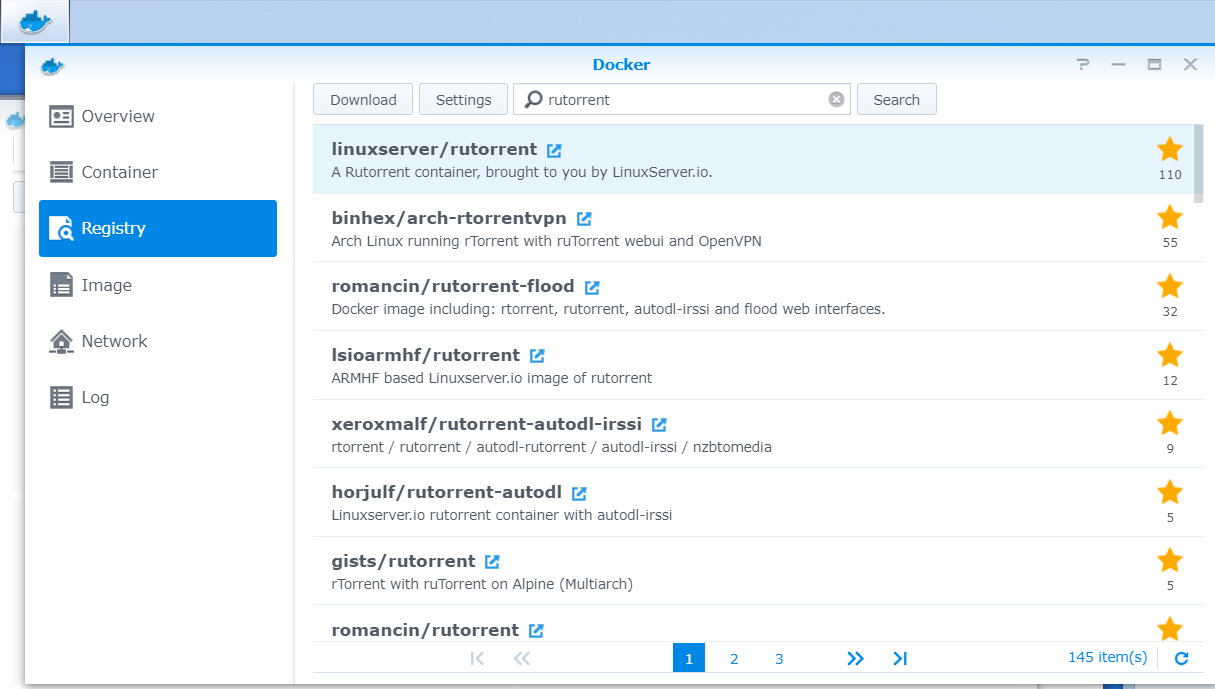Refresh the registry results list
1215x689 pixels.
[1181, 657]
